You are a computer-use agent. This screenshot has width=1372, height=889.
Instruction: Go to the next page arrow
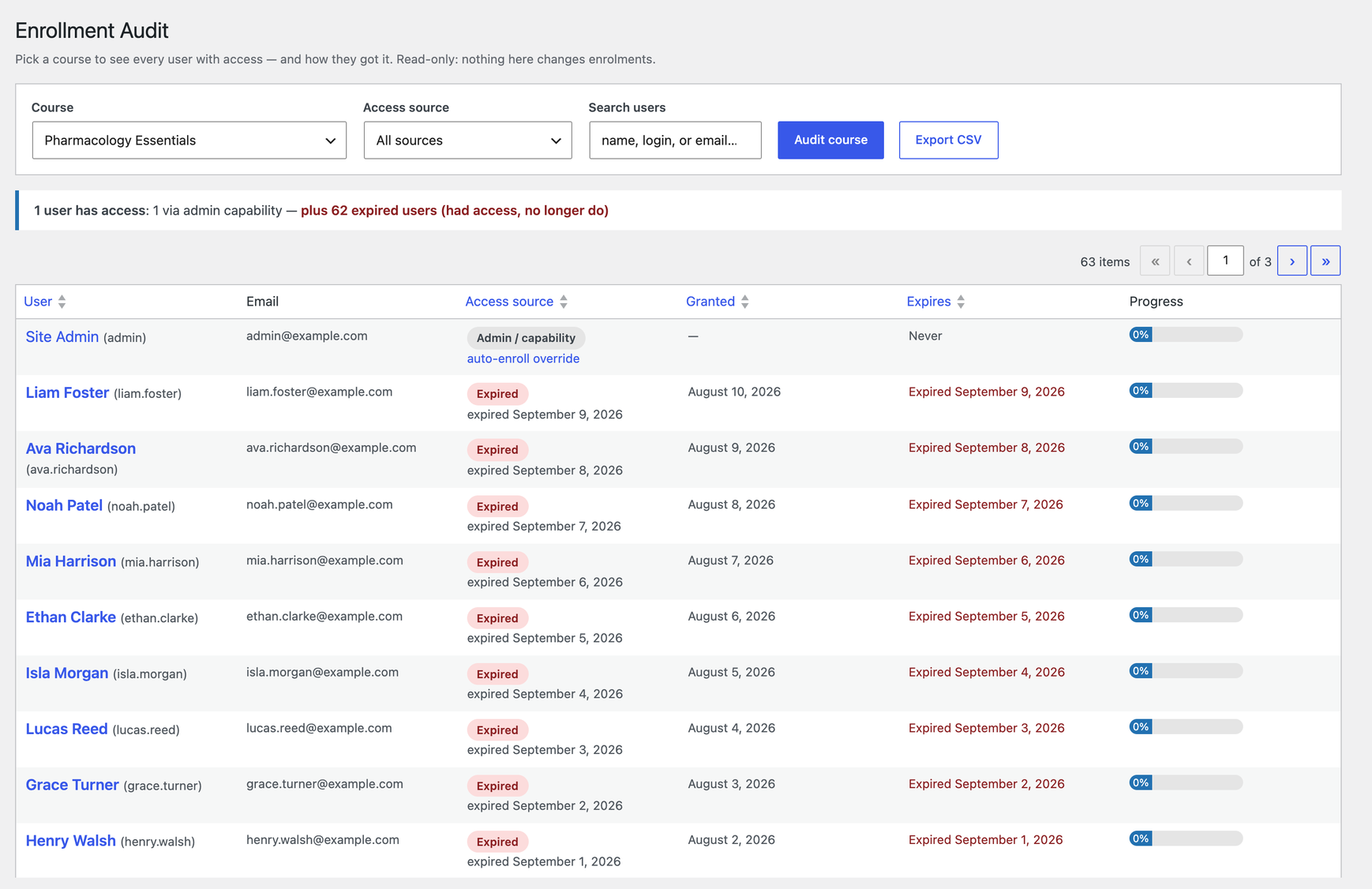pyautogui.click(x=1292, y=261)
